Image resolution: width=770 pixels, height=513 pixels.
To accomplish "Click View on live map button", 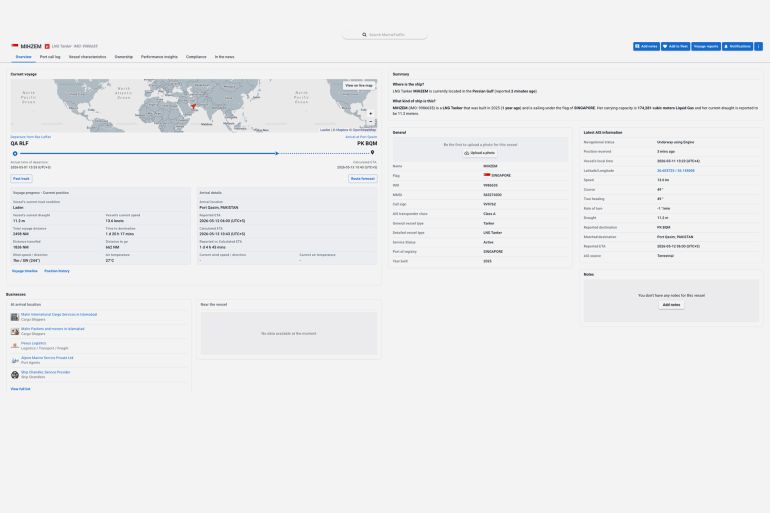I will tap(359, 85).
